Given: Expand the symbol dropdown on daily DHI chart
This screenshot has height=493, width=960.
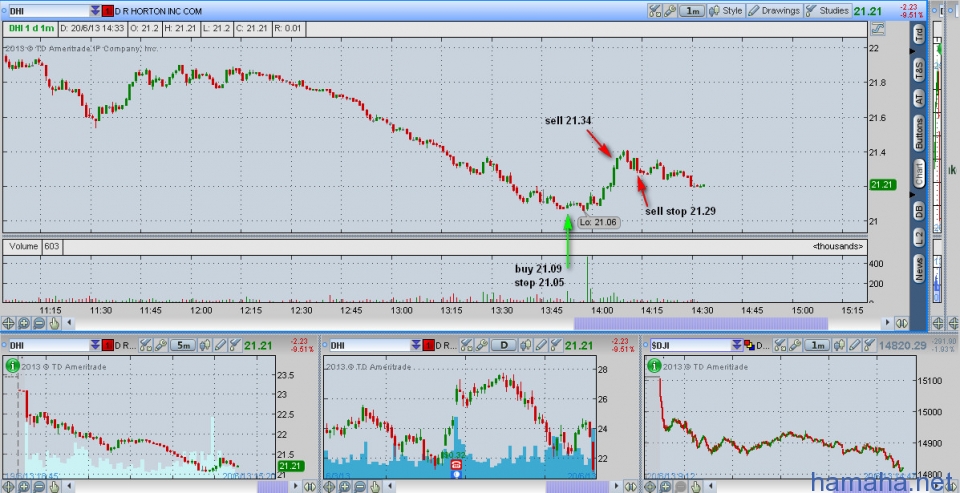Looking at the screenshot, I should (416, 345).
